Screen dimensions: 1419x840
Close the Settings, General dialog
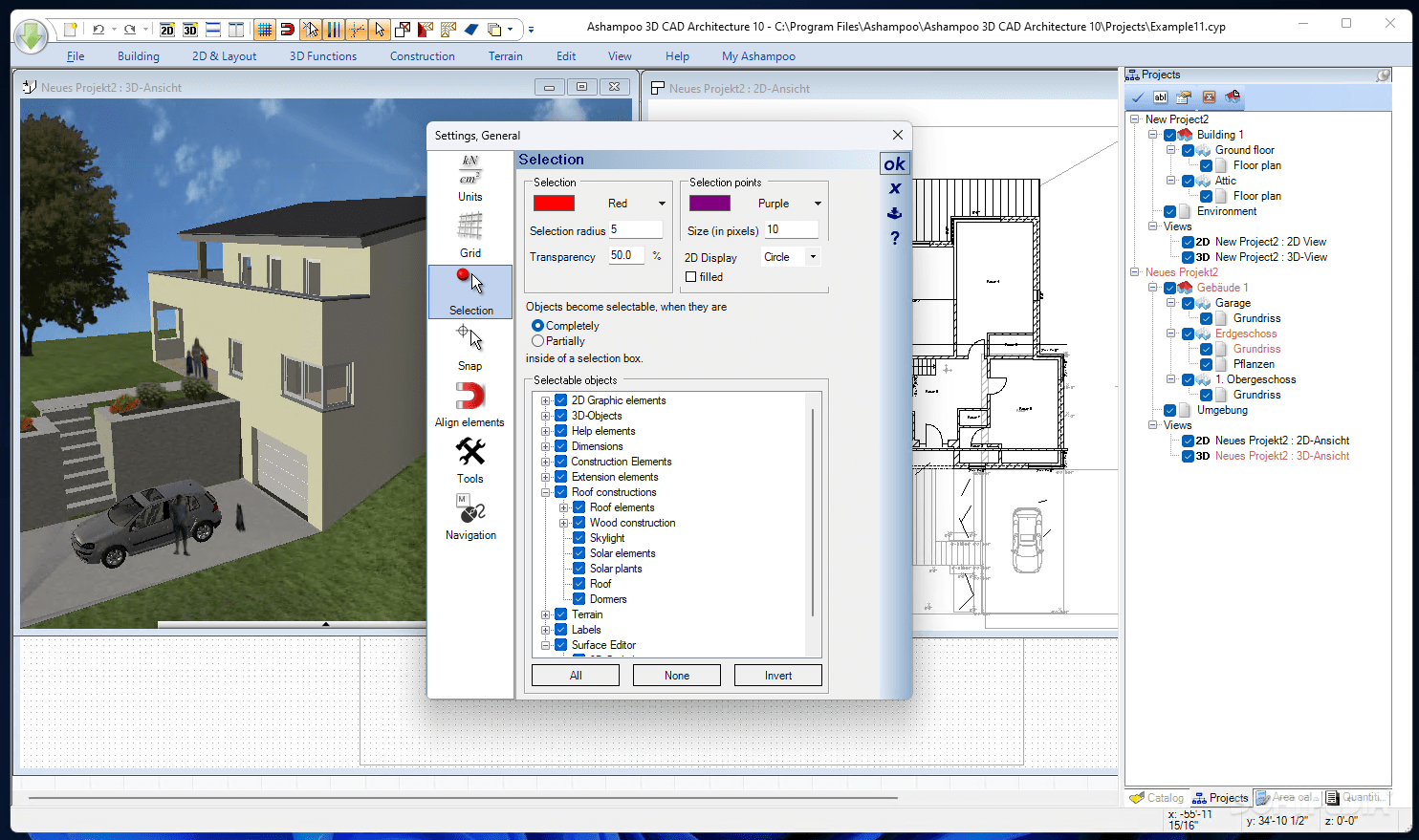click(x=897, y=135)
